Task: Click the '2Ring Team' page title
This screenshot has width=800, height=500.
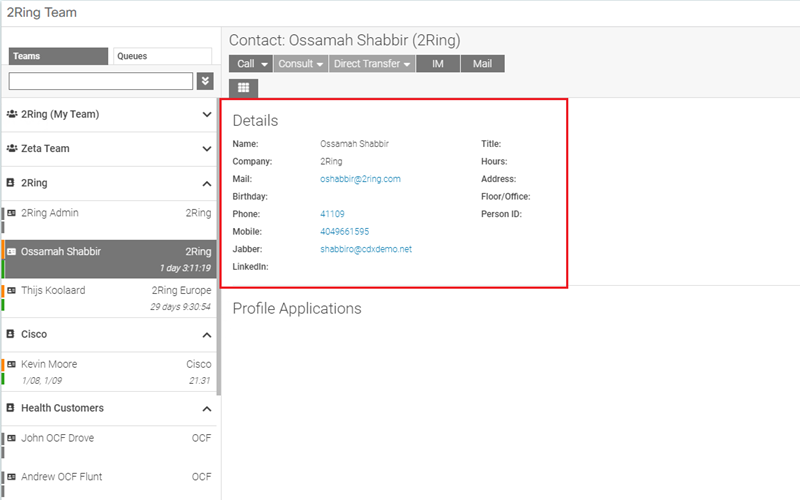Action: (41, 12)
